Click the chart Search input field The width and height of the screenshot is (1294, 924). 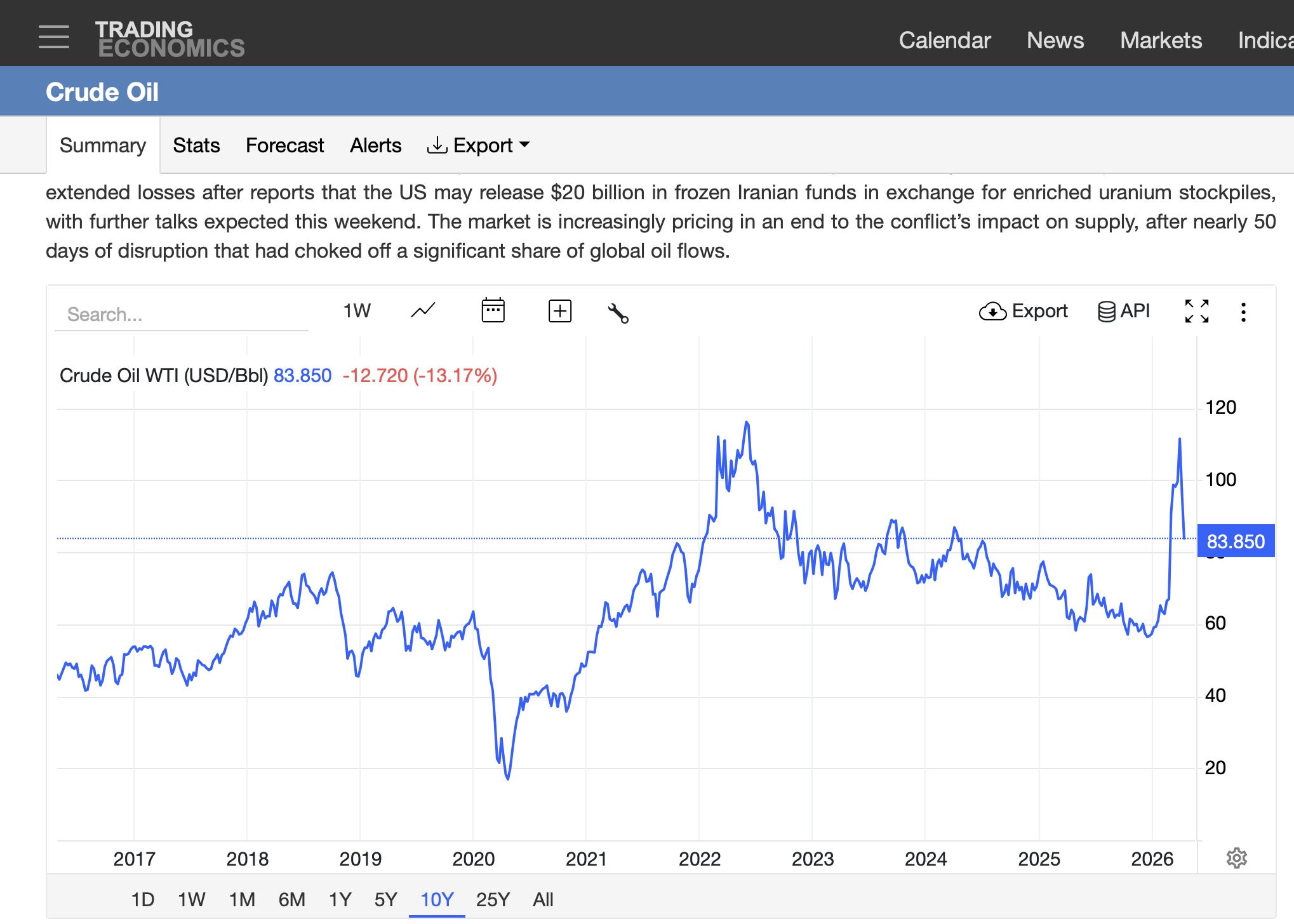(x=181, y=314)
